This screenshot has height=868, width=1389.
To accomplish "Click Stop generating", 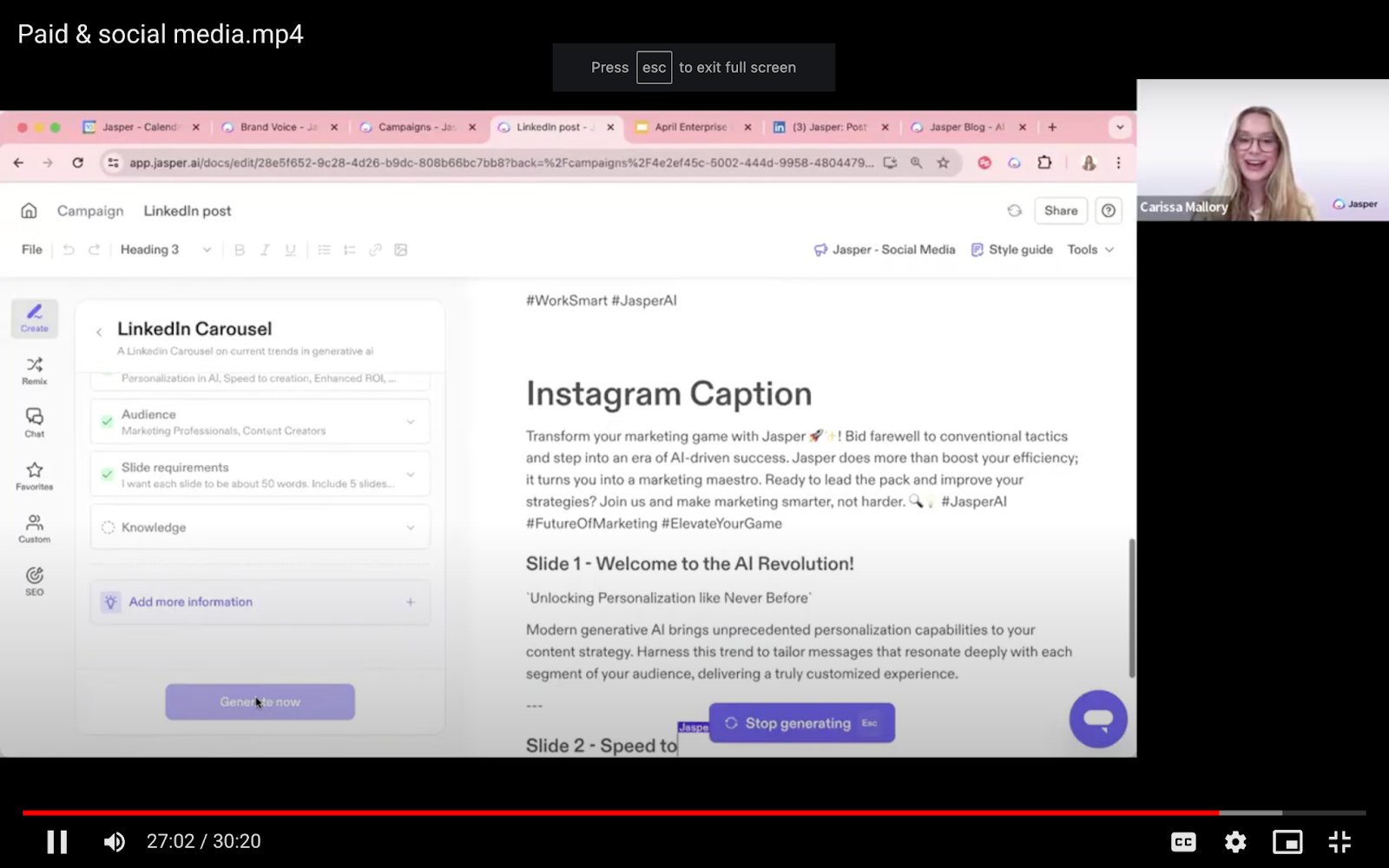I will point(801,722).
